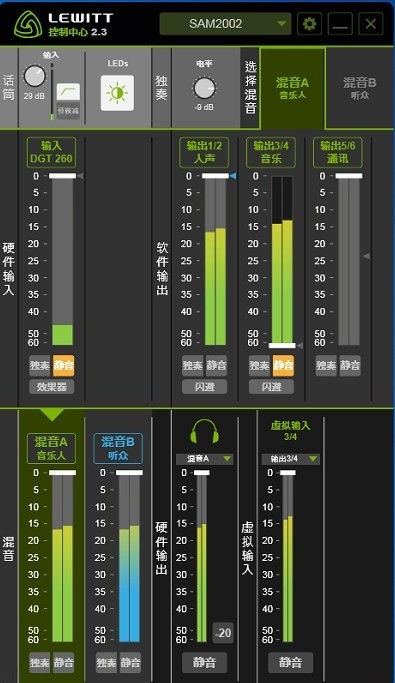
Task: Mute the 输出1/2 人声 channel
Action: tap(216, 365)
